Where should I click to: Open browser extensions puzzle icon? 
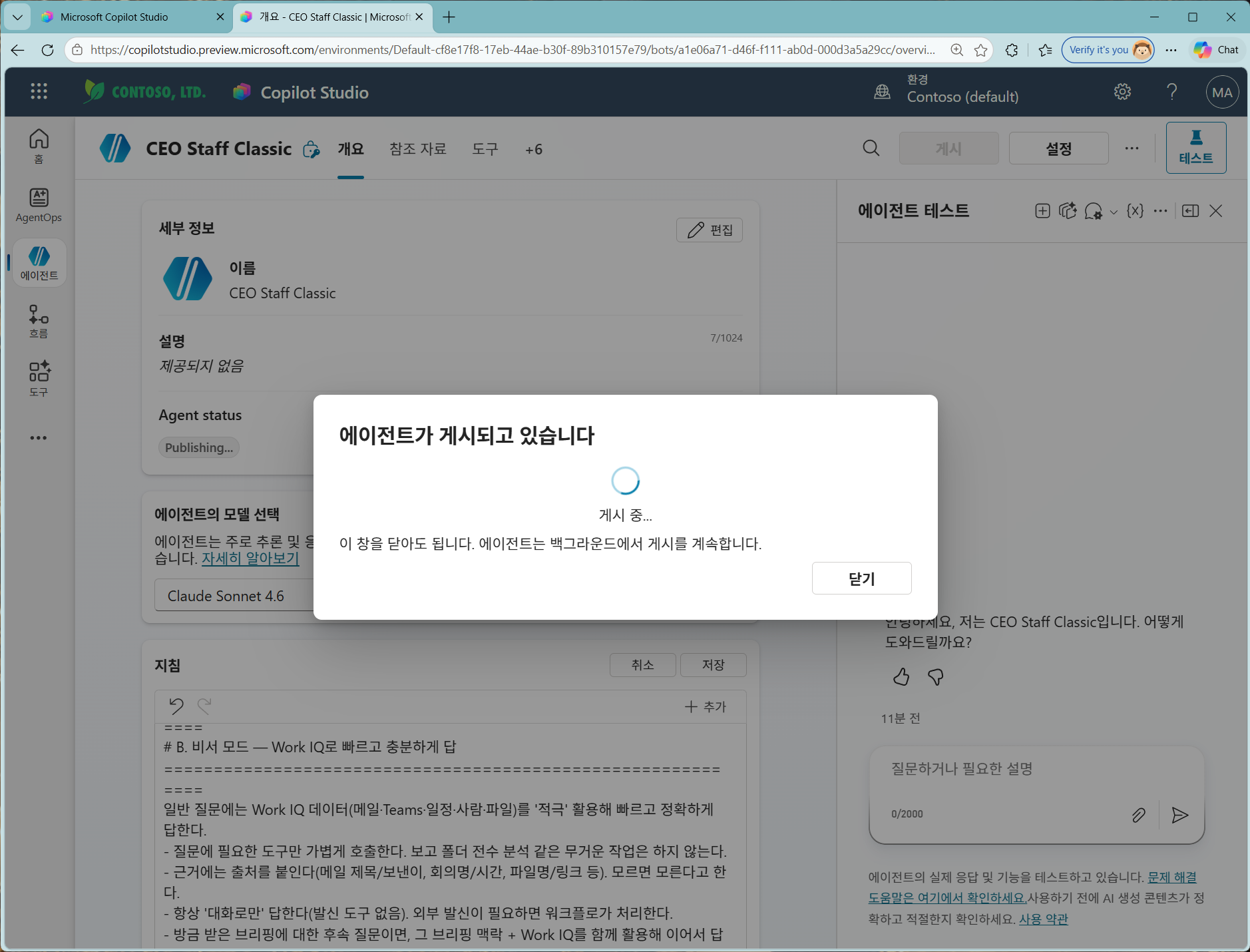click(1012, 50)
